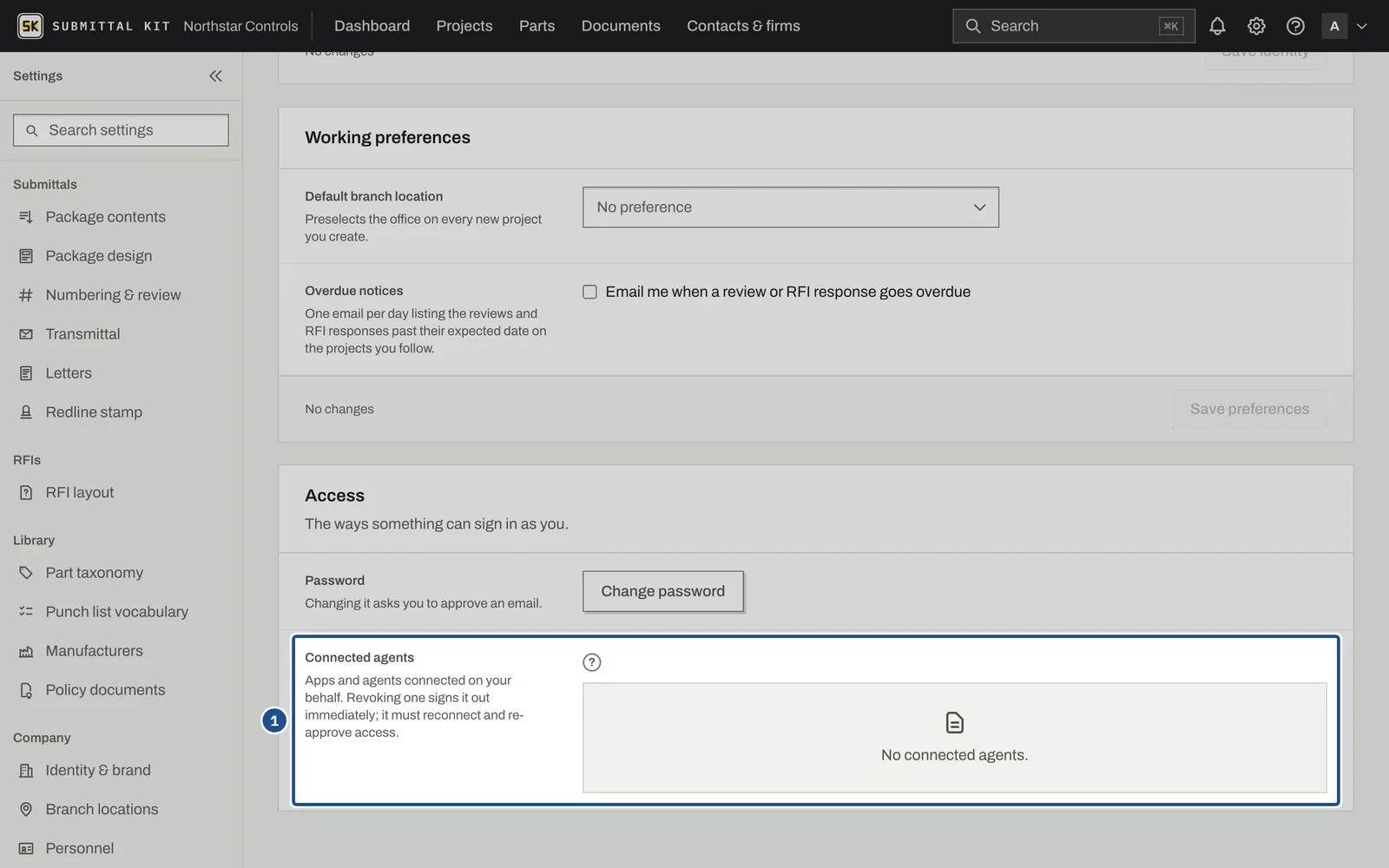Open the help icon in top bar
The image size is (1389, 868).
tap(1295, 26)
